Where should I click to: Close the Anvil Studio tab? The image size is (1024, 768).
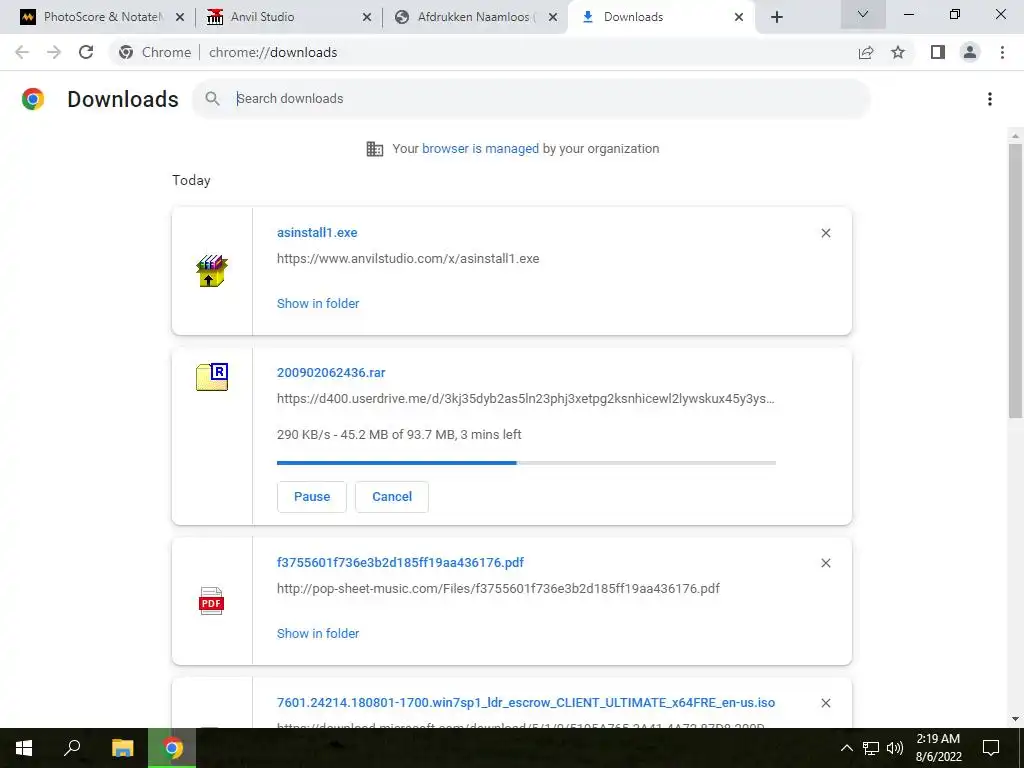click(367, 17)
